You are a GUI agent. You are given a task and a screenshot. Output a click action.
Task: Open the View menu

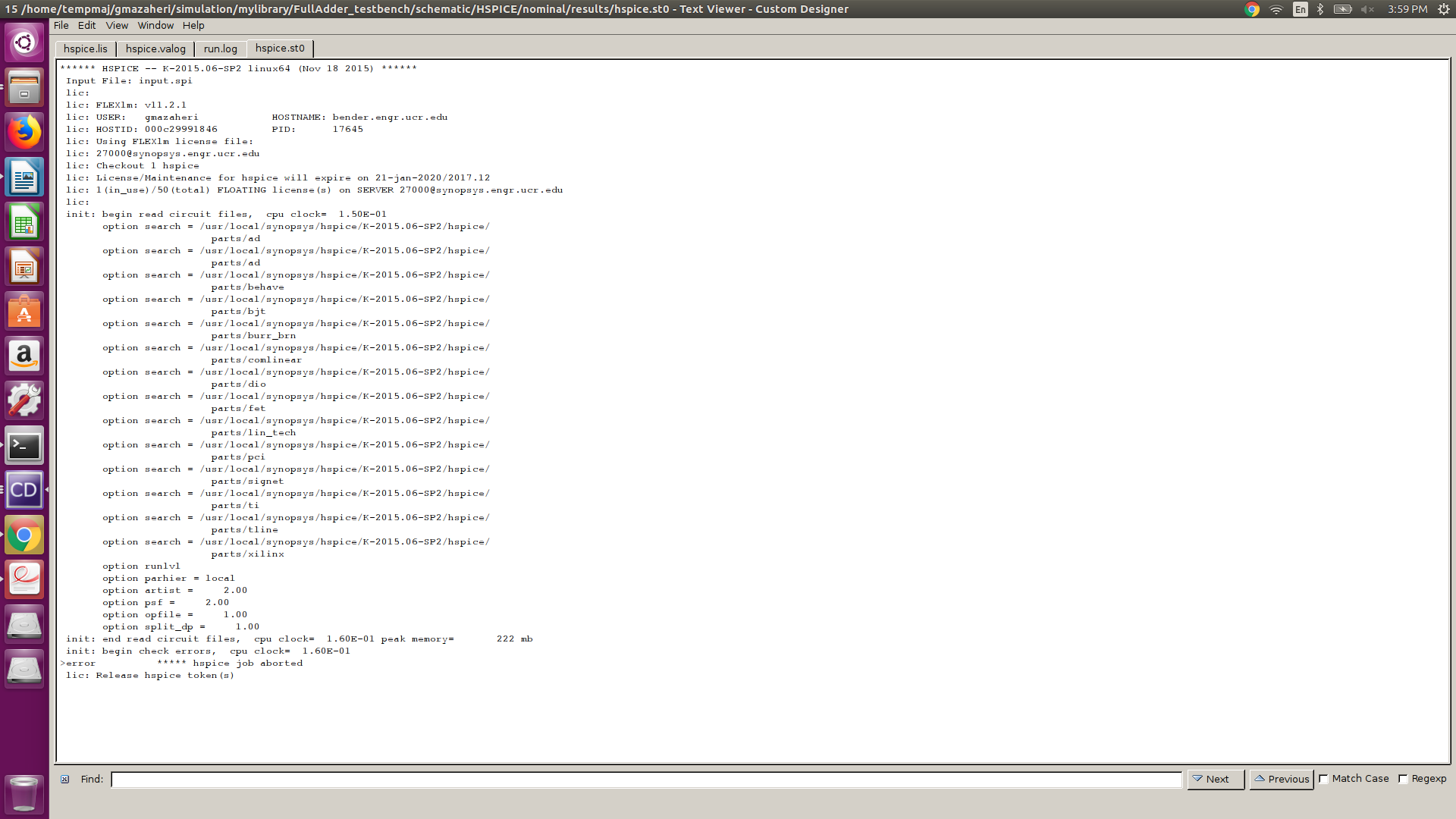(117, 25)
